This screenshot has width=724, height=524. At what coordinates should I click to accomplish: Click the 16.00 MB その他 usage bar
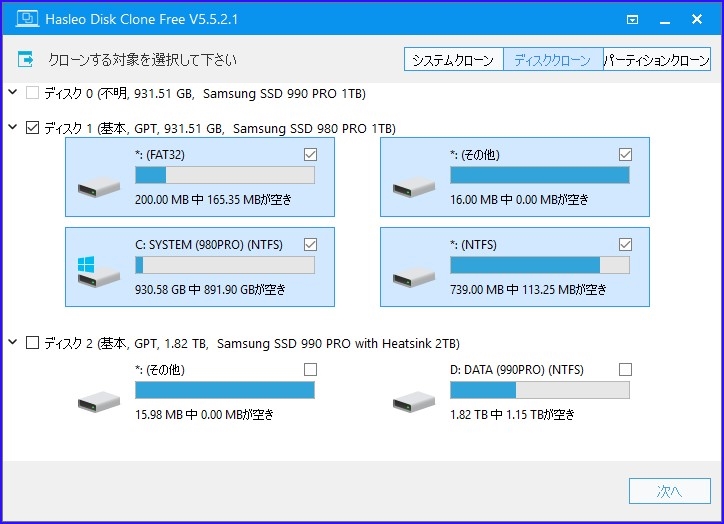pyautogui.click(x=540, y=175)
